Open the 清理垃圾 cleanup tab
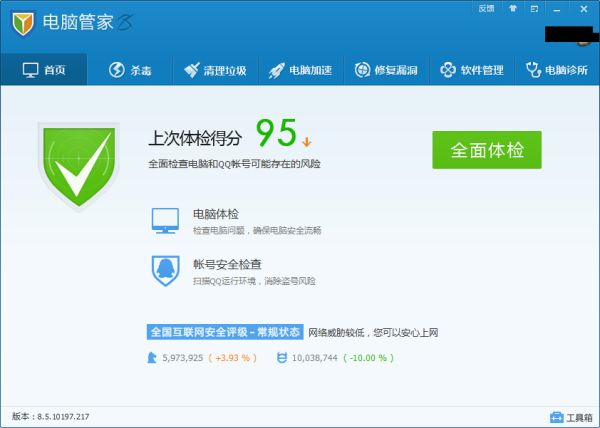This screenshot has width=600, height=428. (215, 70)
